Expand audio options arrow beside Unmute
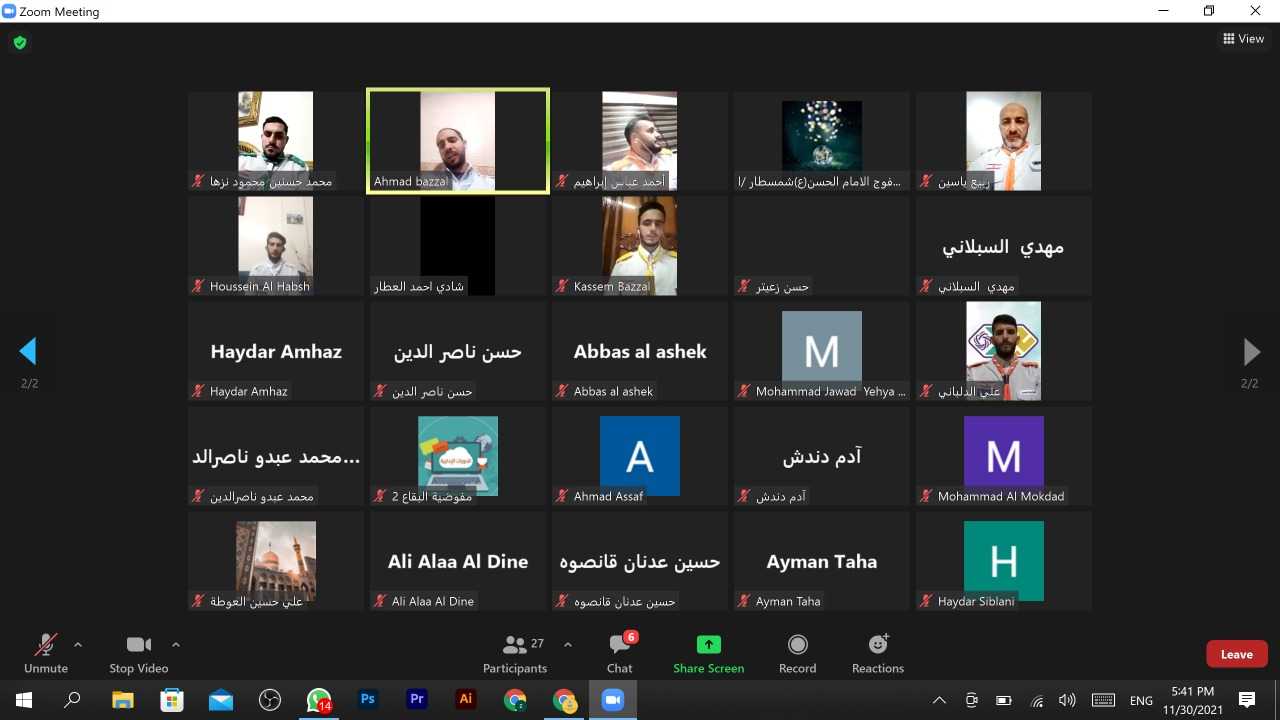Viewport: 1280px width, 720px height. coord(78,644)
